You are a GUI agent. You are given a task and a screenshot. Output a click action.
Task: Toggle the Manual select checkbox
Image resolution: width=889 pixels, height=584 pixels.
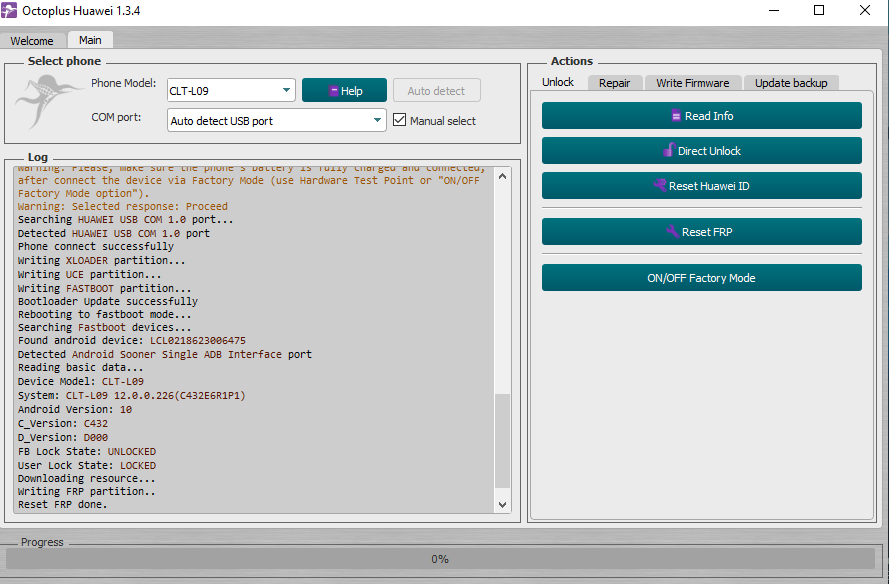point(399,120)
